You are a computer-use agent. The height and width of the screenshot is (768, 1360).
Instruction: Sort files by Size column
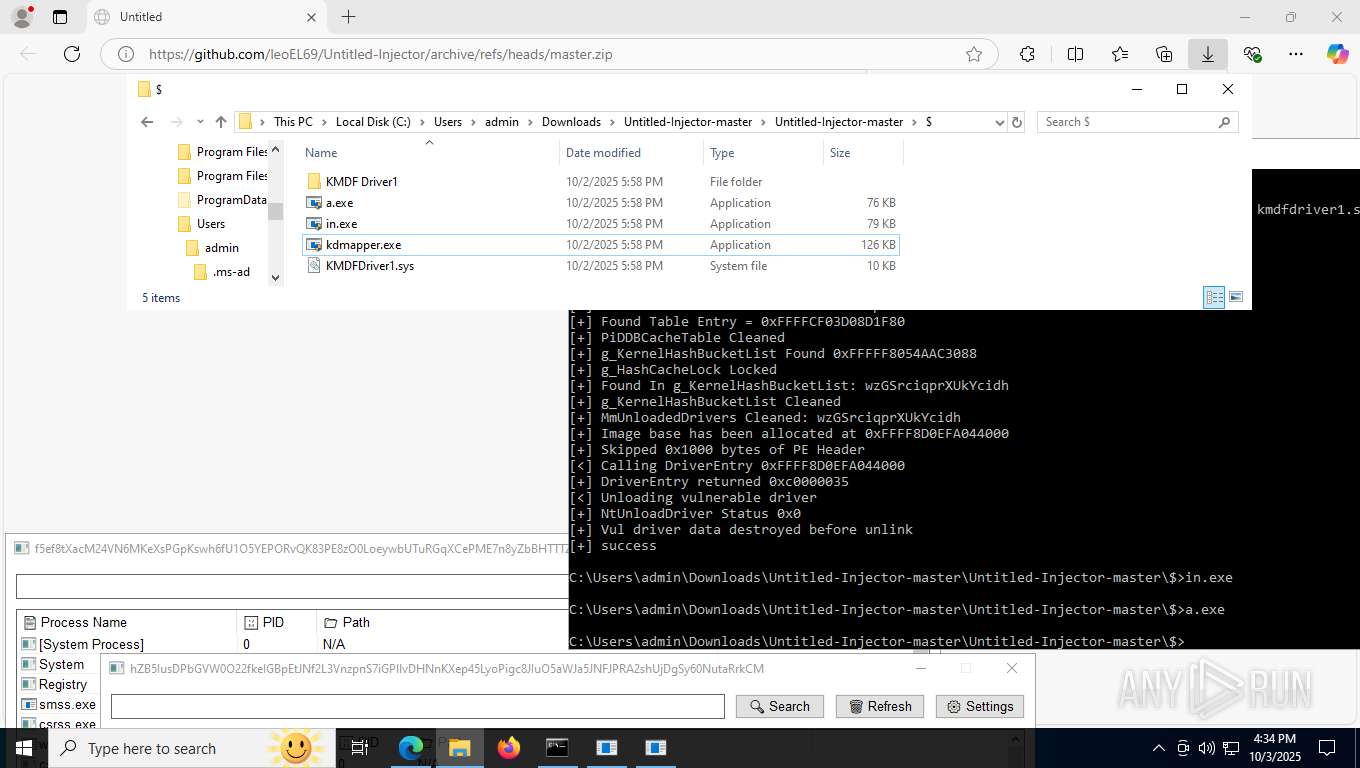[863, 153]
